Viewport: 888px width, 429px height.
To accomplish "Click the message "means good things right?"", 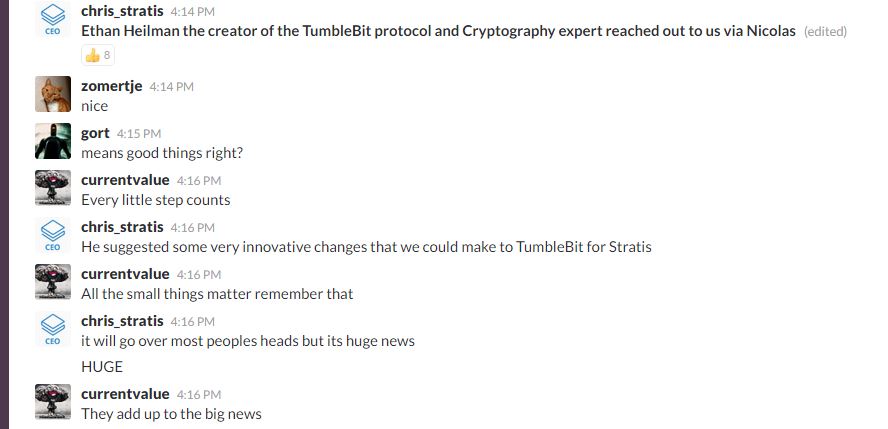I will (x=162, y=153).
